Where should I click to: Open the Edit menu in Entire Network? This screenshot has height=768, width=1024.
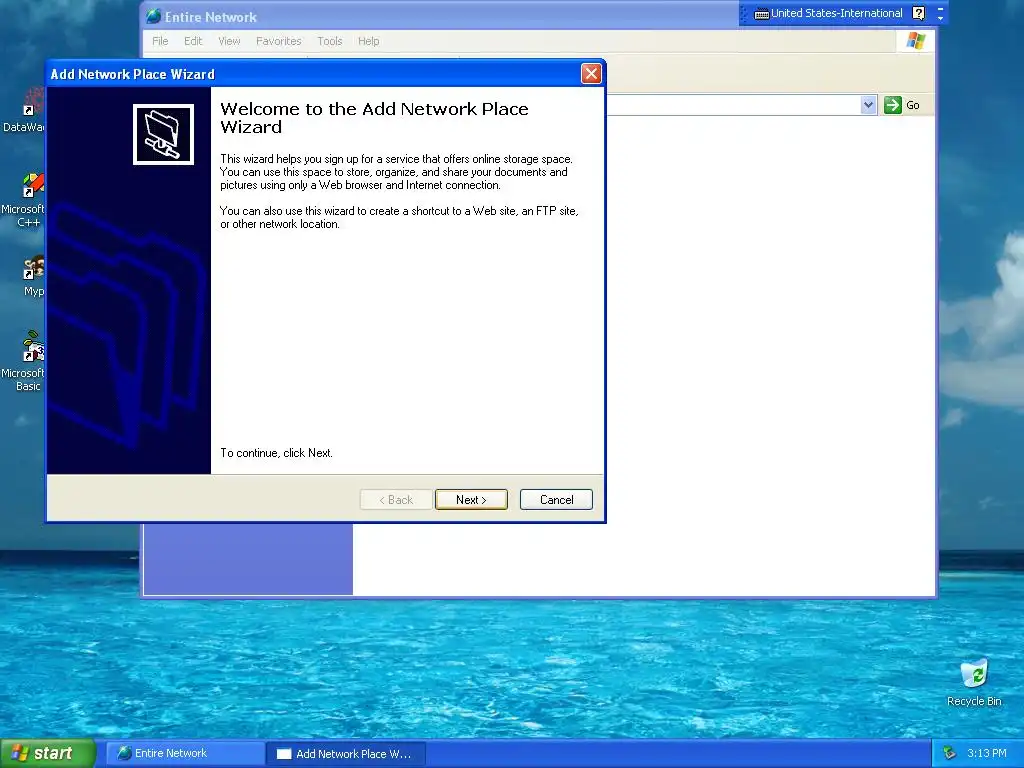pos(193,41)
